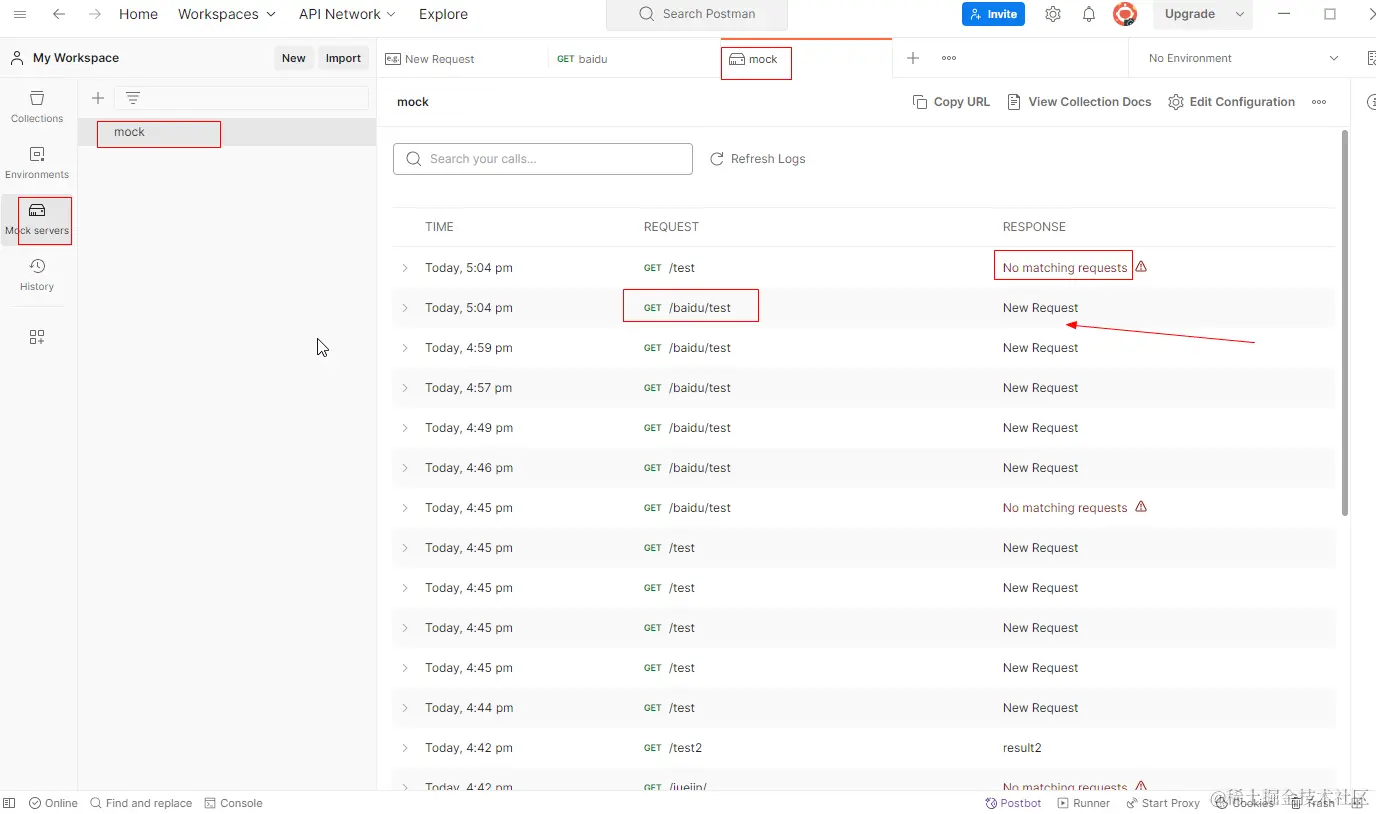Expand the 4:46 pm log row
Screen dimensions: 1376x814
pos(405,468)
